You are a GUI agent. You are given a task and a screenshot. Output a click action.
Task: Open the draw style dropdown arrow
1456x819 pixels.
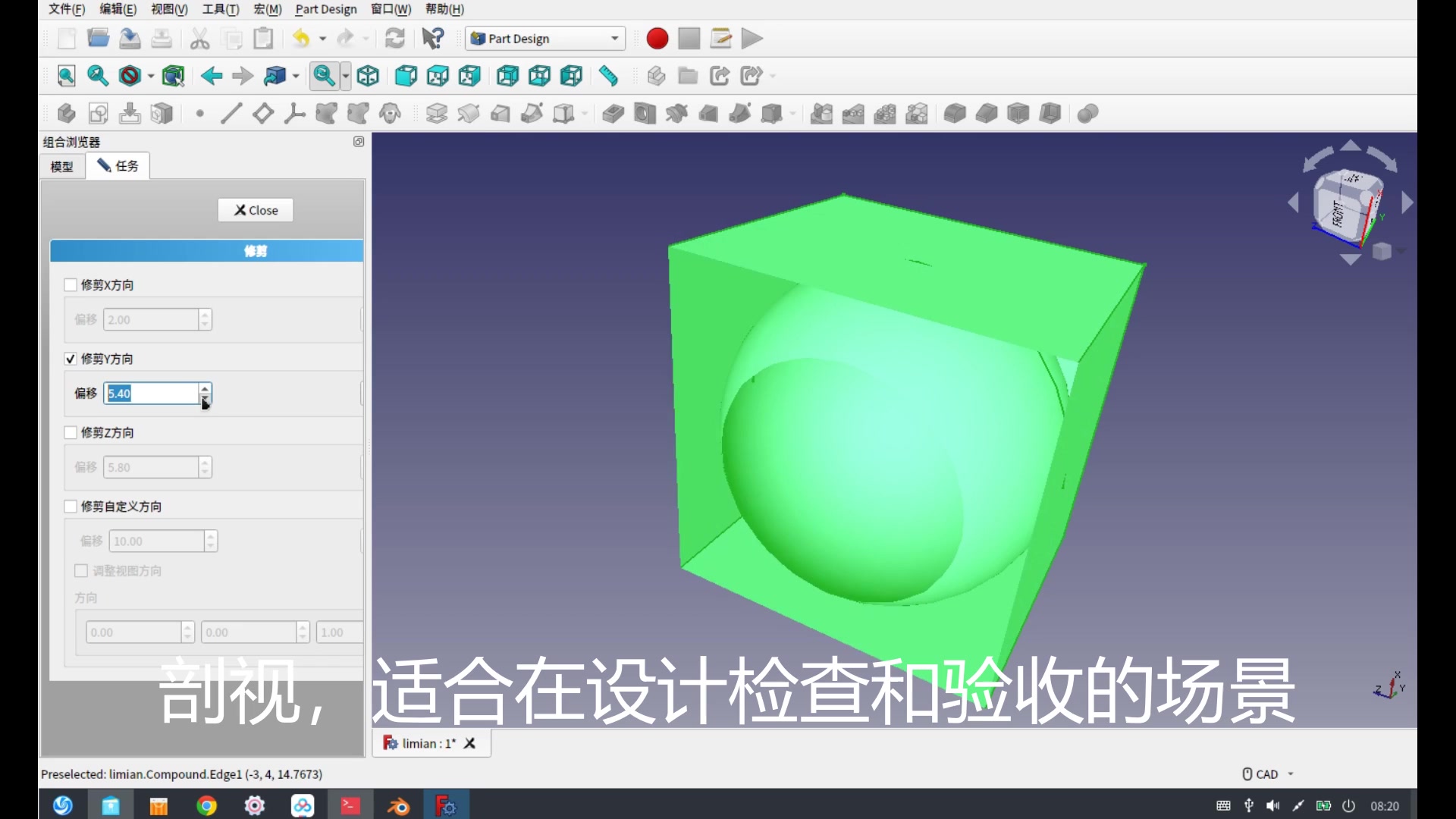(151, 76)
